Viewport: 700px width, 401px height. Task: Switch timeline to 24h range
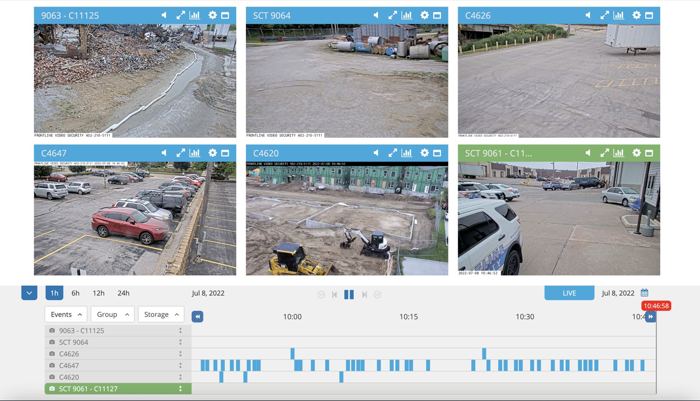[x=123, y=293]
